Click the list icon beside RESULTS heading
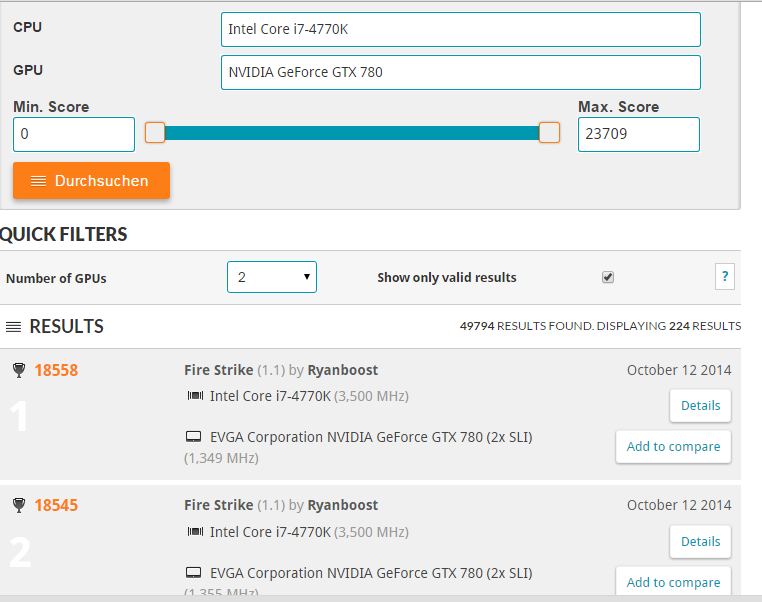Image resolution: width=762 pixels, height=602 pixels. click(x=14, y=327)
